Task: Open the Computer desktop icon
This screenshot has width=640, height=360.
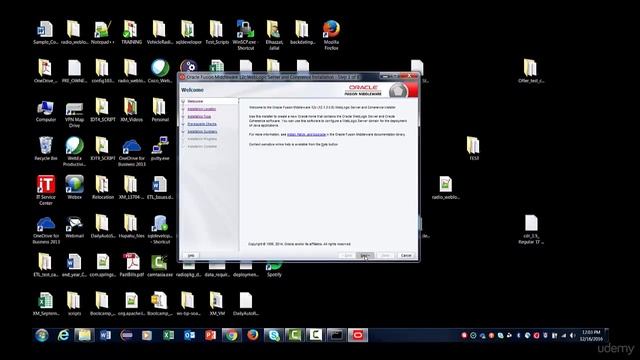Action: coord(45,110)
